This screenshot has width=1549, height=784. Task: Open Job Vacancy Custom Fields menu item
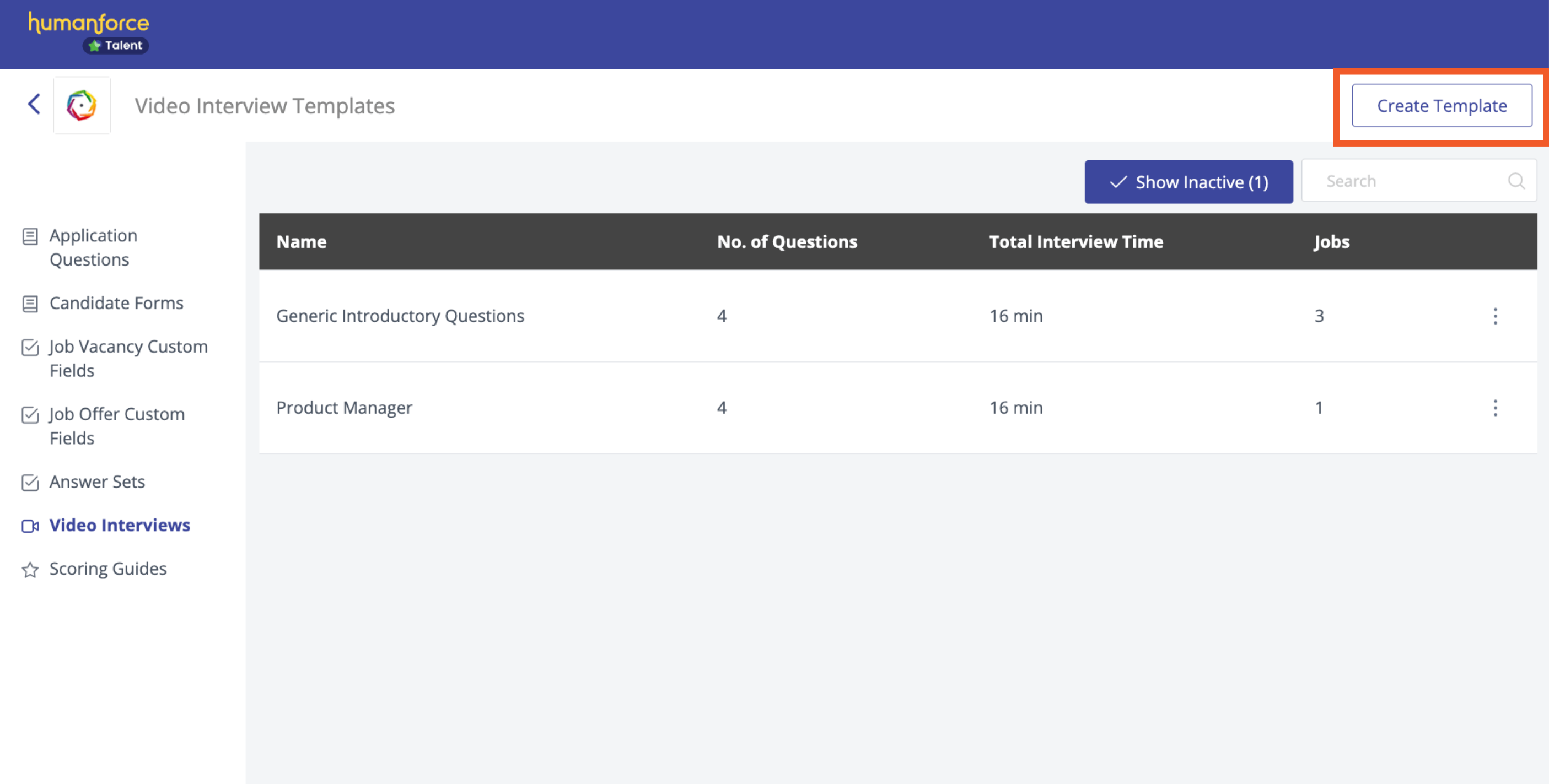128,358
